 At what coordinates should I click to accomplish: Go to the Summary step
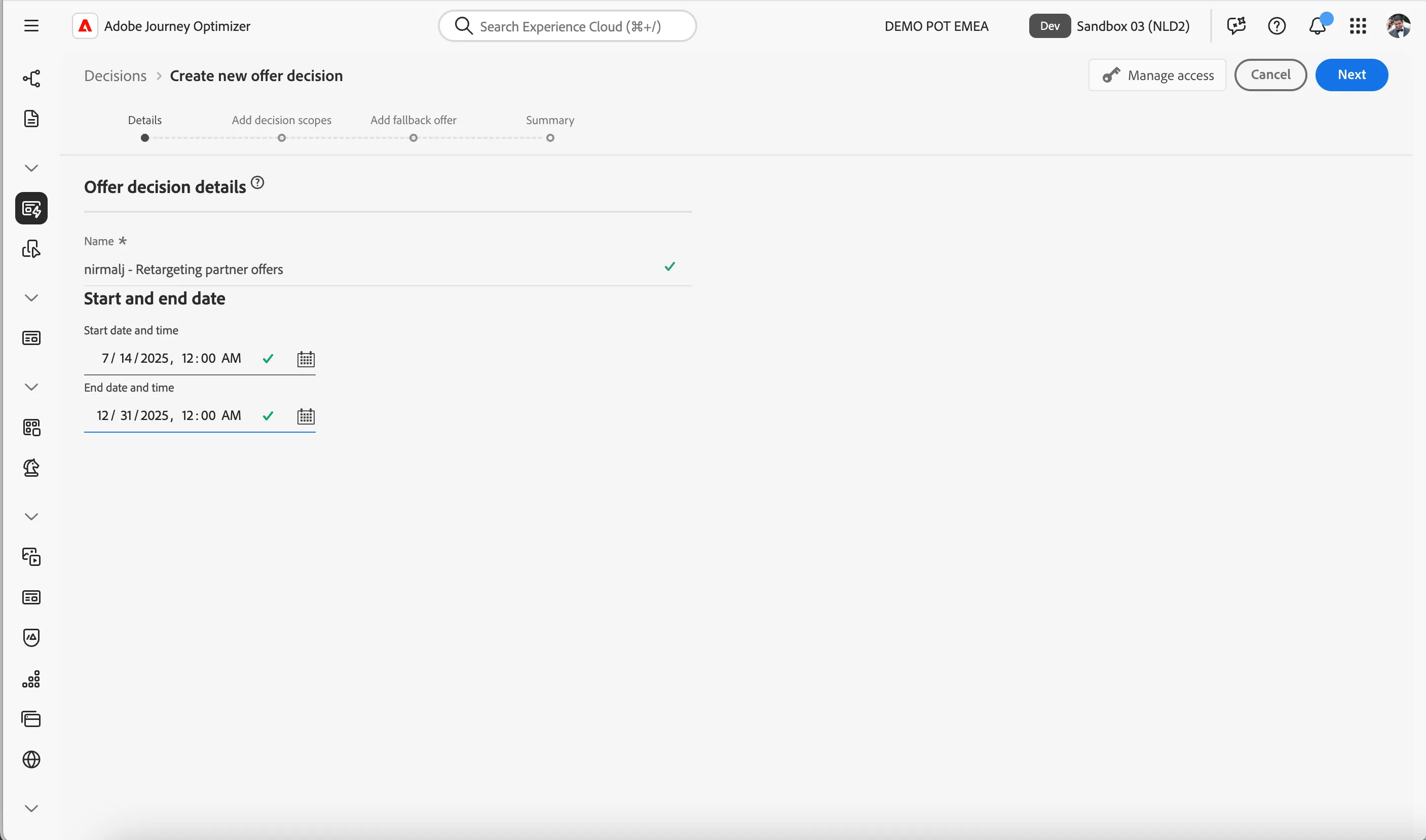tap(550, 128)
